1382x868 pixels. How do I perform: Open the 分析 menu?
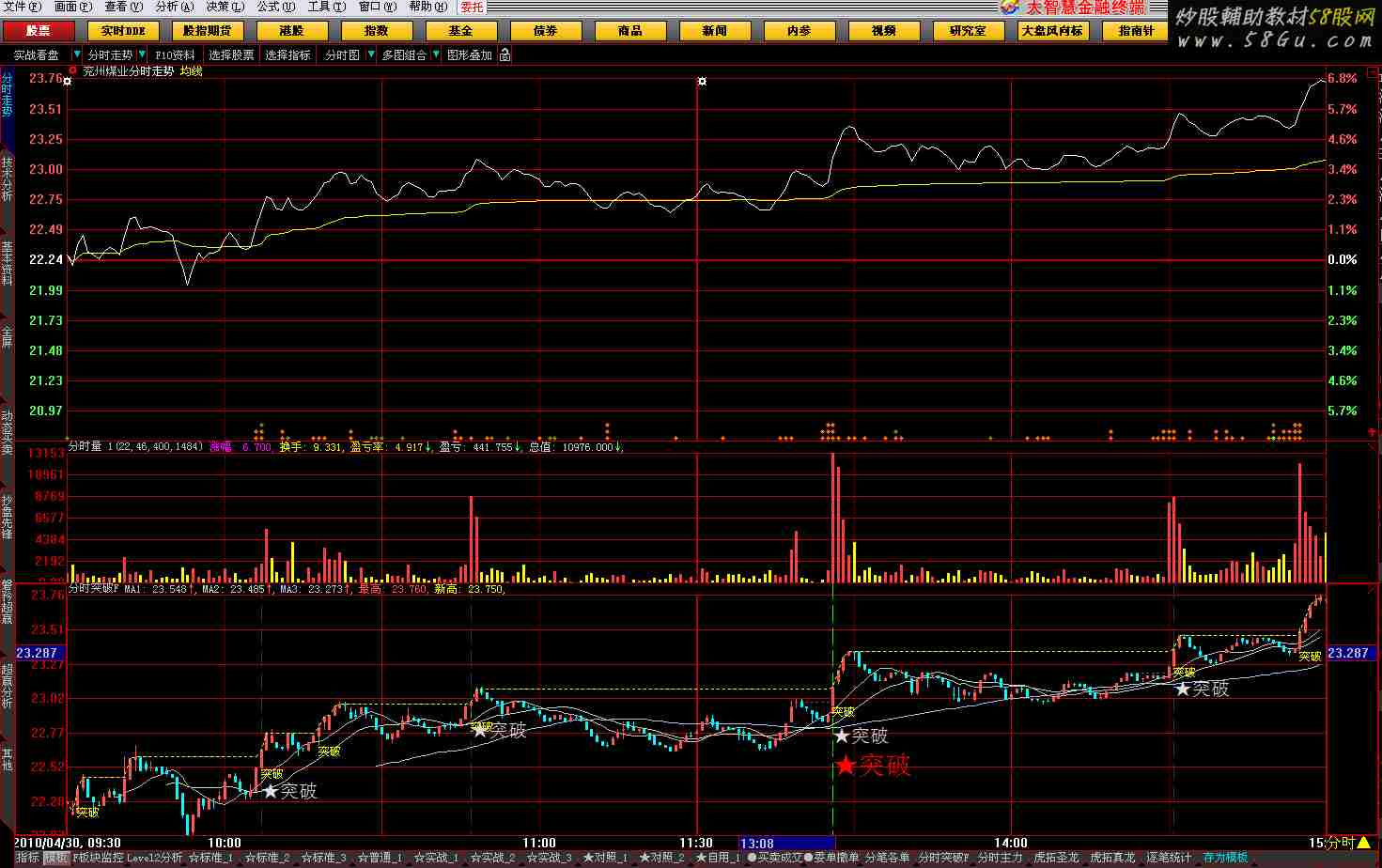coord(174,7)
